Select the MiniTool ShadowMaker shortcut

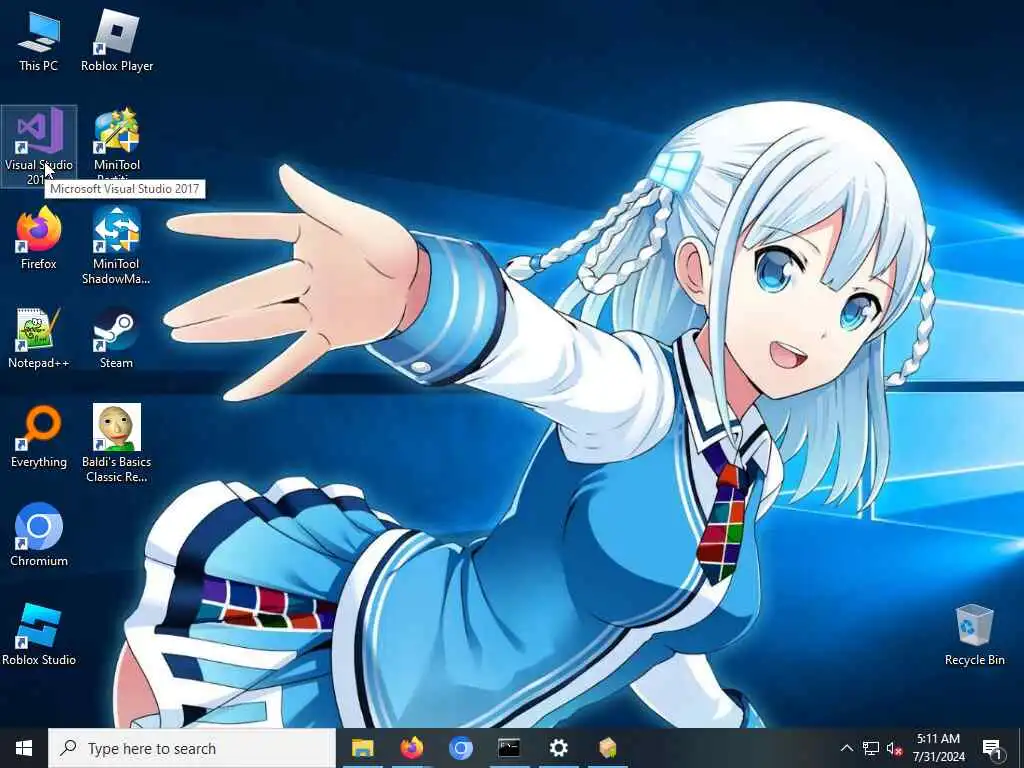click(x=116, y=246)
